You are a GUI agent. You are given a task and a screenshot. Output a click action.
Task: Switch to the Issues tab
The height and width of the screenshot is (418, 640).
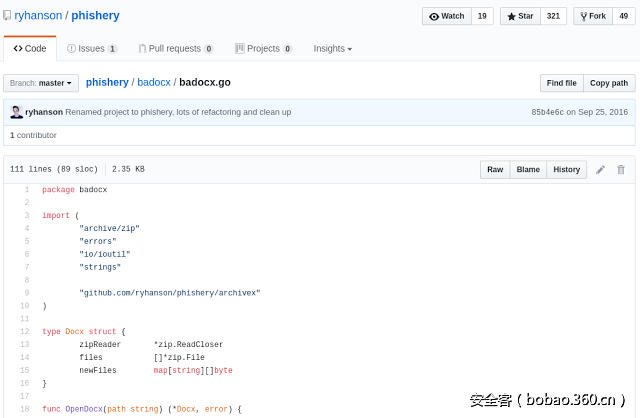point(91,48)
